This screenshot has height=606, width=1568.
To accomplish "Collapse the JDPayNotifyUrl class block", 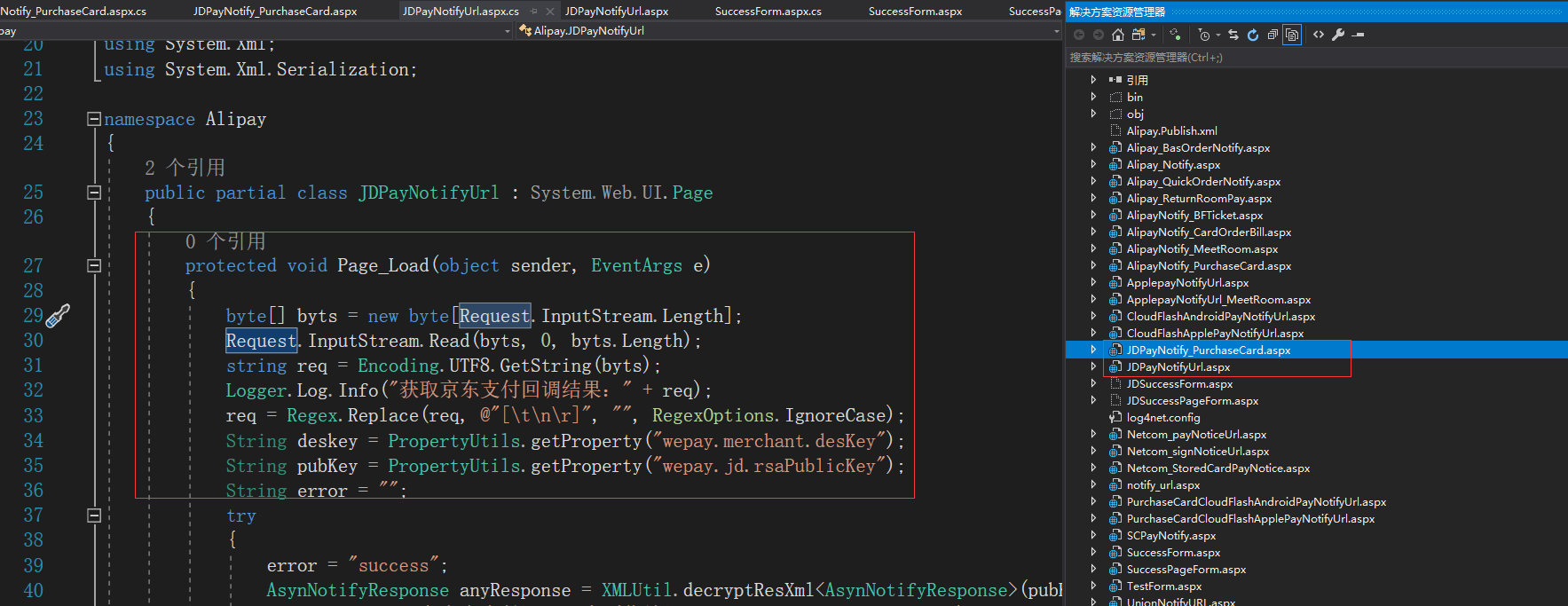I will [93, 193].
